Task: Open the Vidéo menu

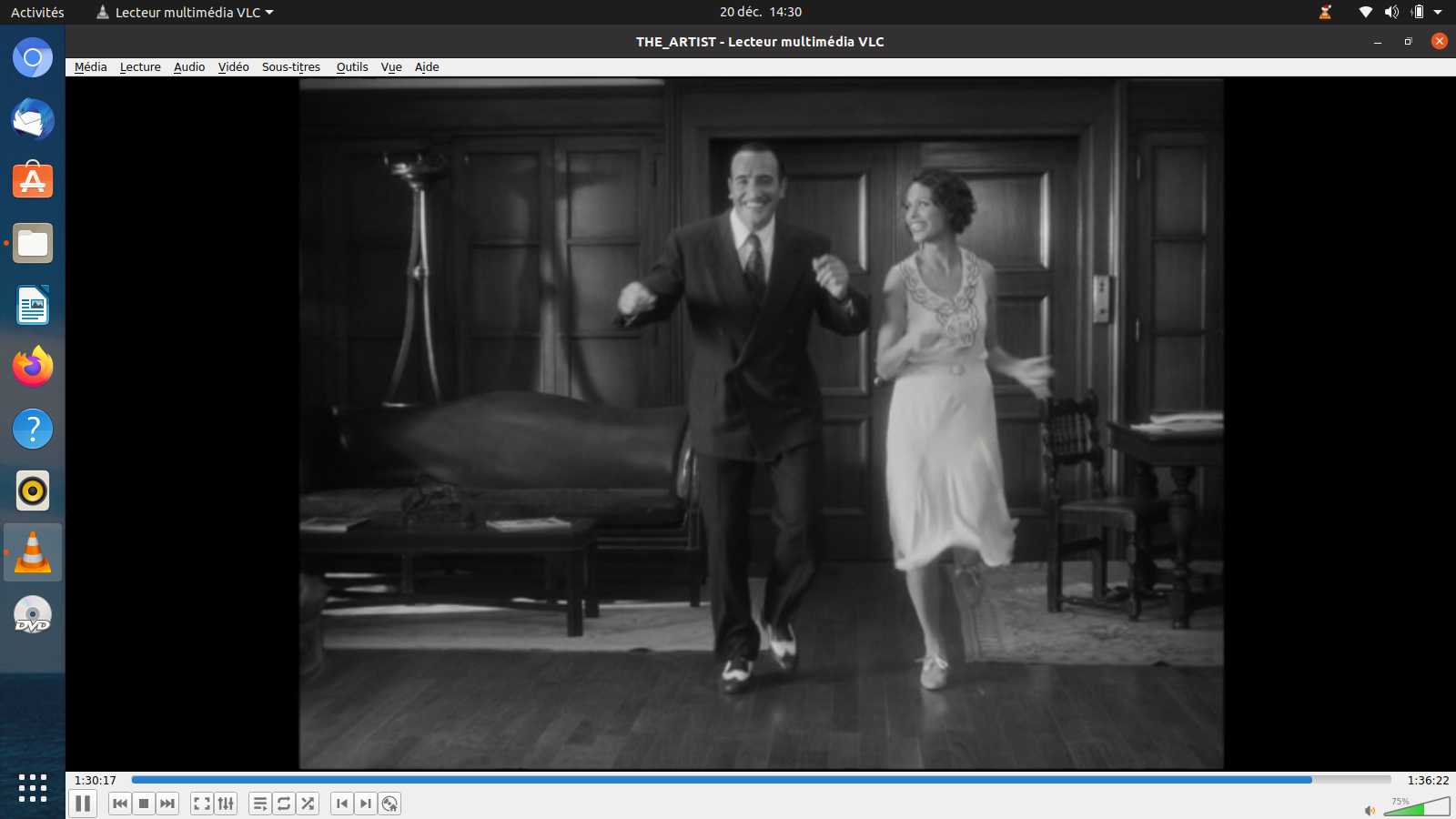Action: [234, 67]
